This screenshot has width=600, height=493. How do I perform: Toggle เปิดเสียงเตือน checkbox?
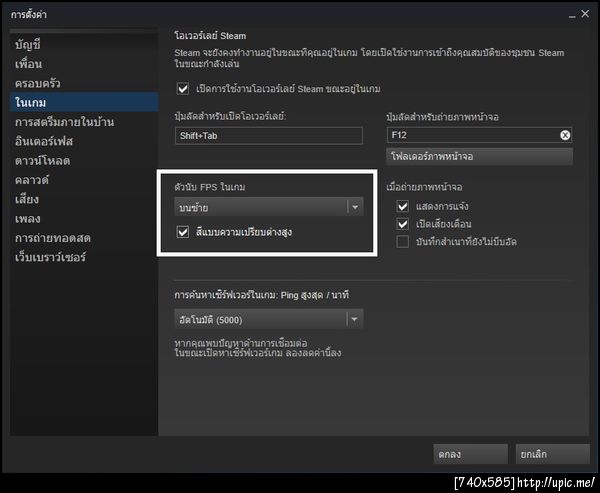coord(403,224)
